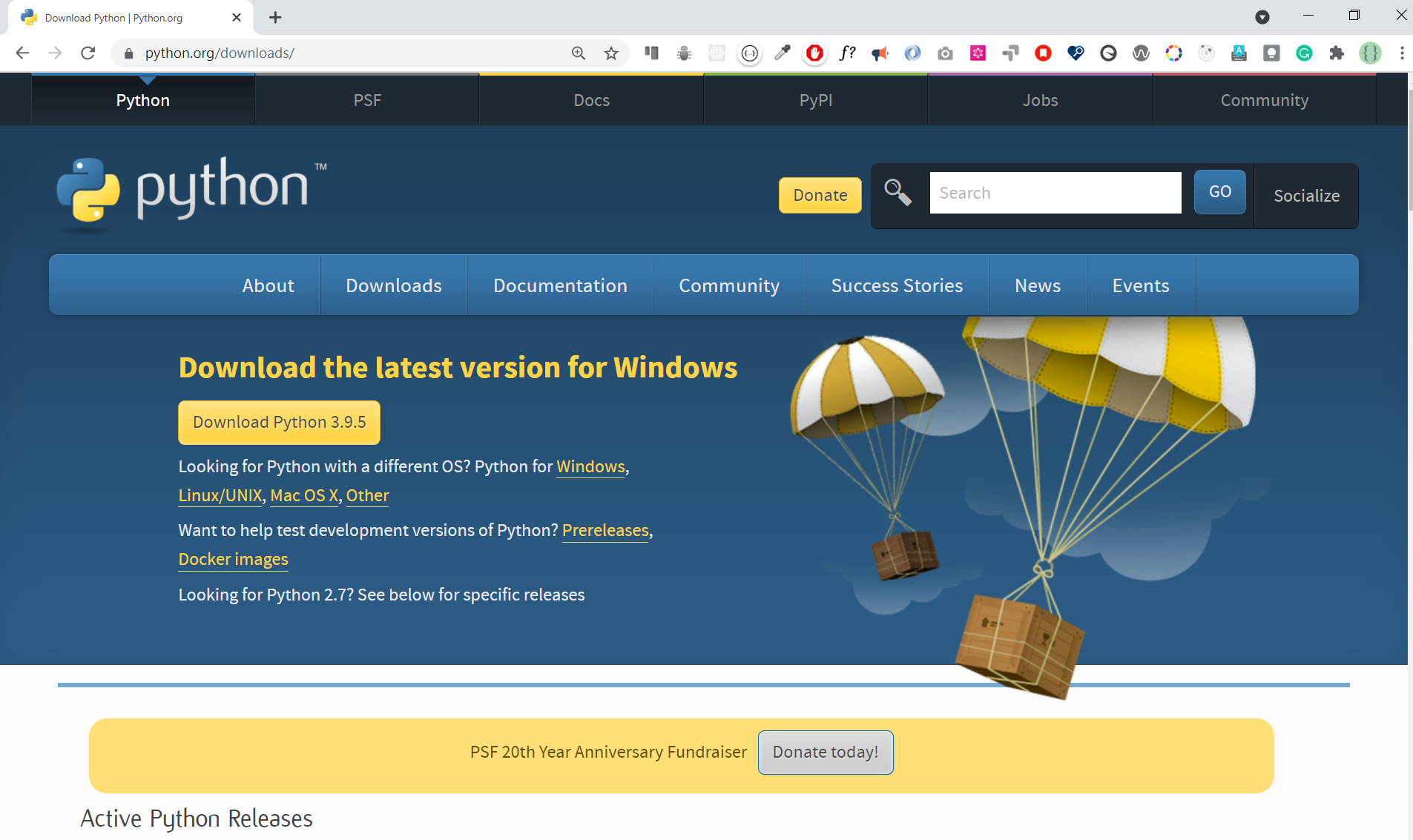Click the address bar URL python.org/downloads/
This screenshot has height=840, width=1413.
[220, 53]
